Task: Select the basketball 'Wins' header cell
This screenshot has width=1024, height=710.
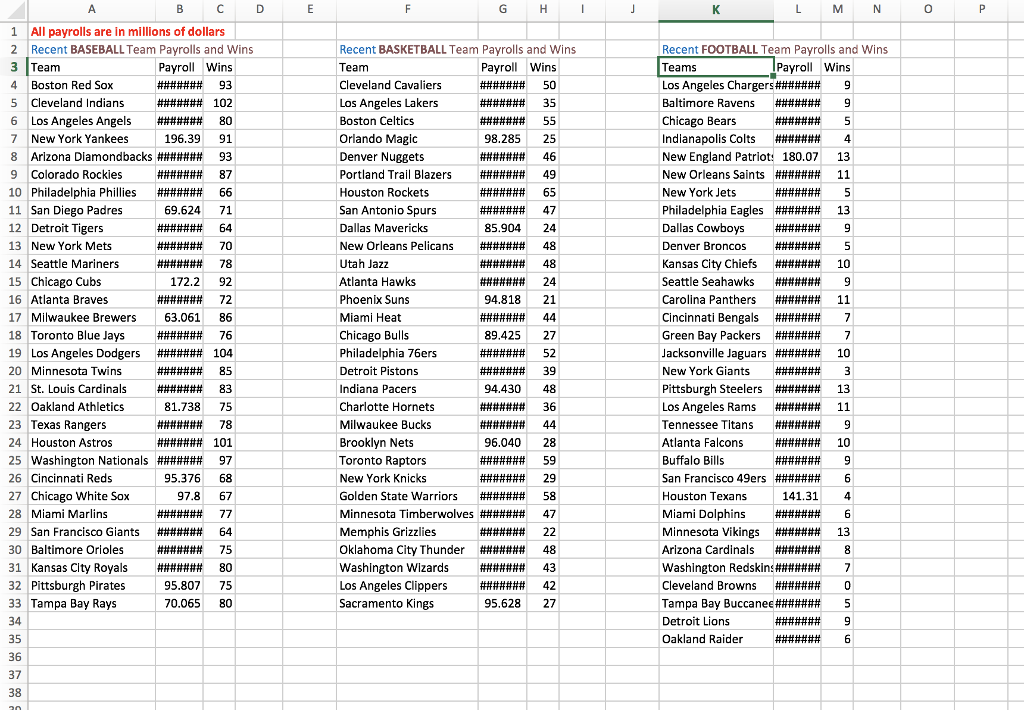Action: (543, 67)
